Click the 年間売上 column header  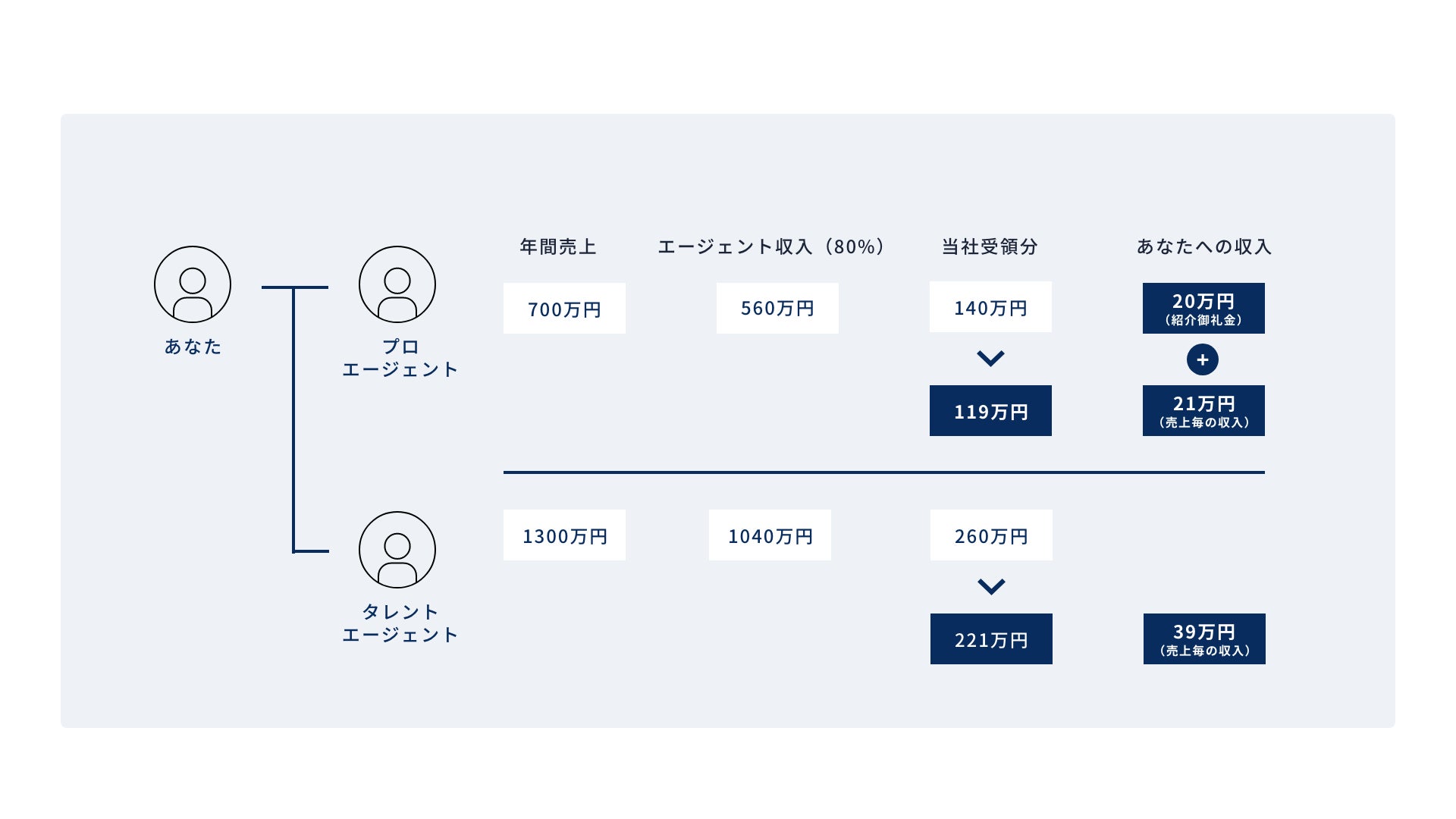tap(558, 246)
